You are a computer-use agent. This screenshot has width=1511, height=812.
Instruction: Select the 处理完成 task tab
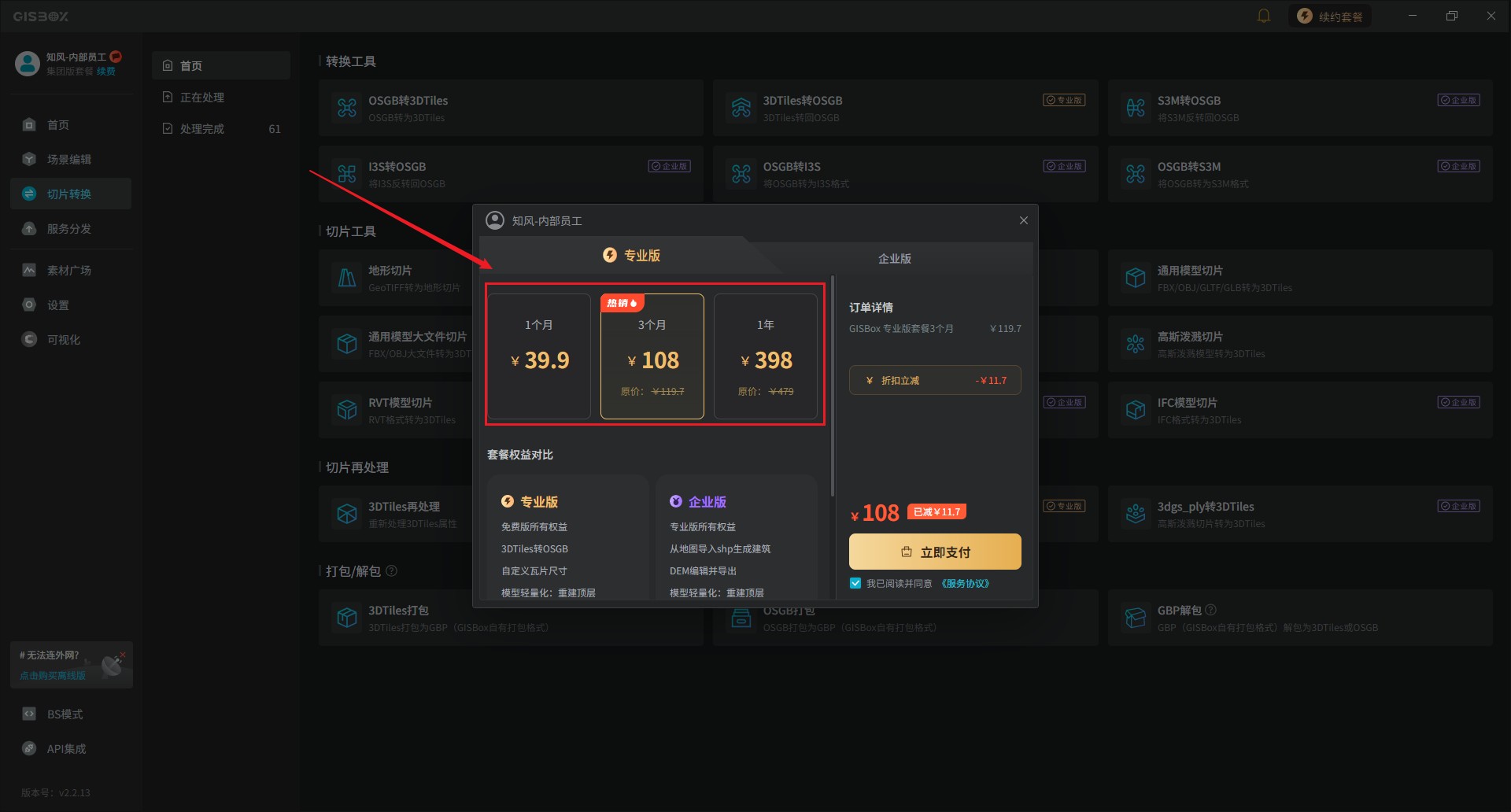tap(221, 128)
